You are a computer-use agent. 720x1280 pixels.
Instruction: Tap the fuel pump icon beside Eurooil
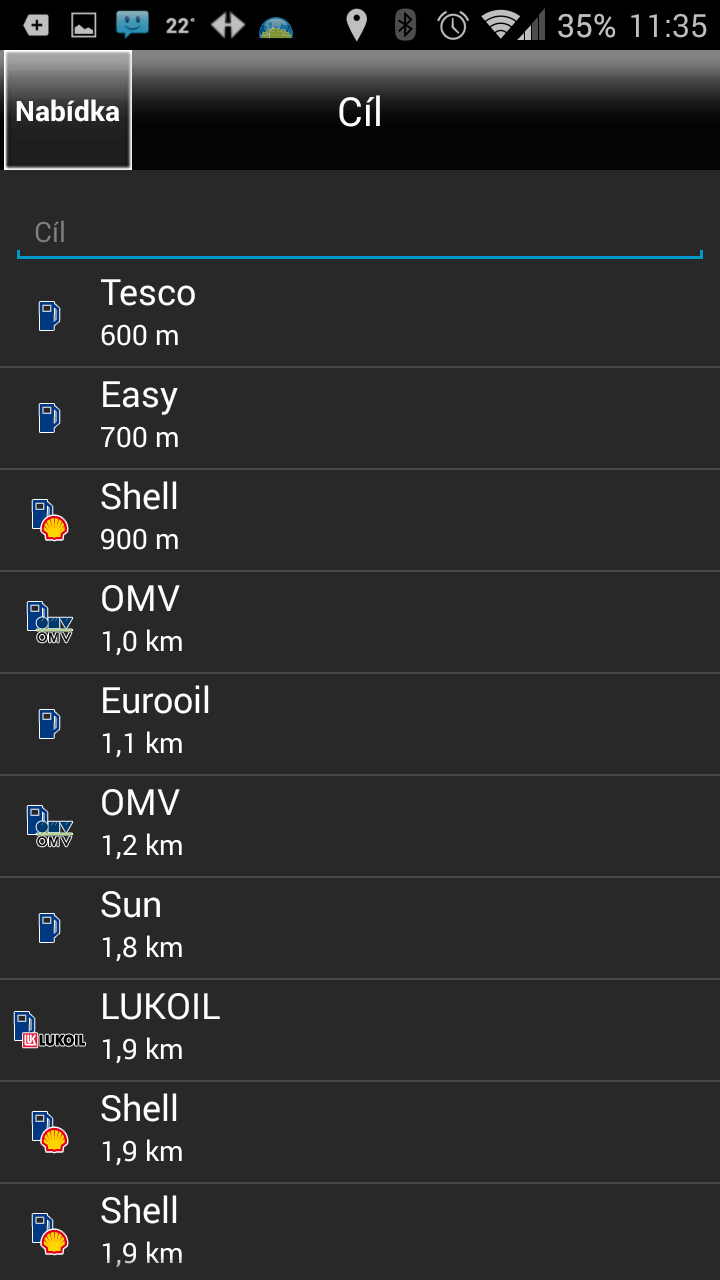coord(49,724)
